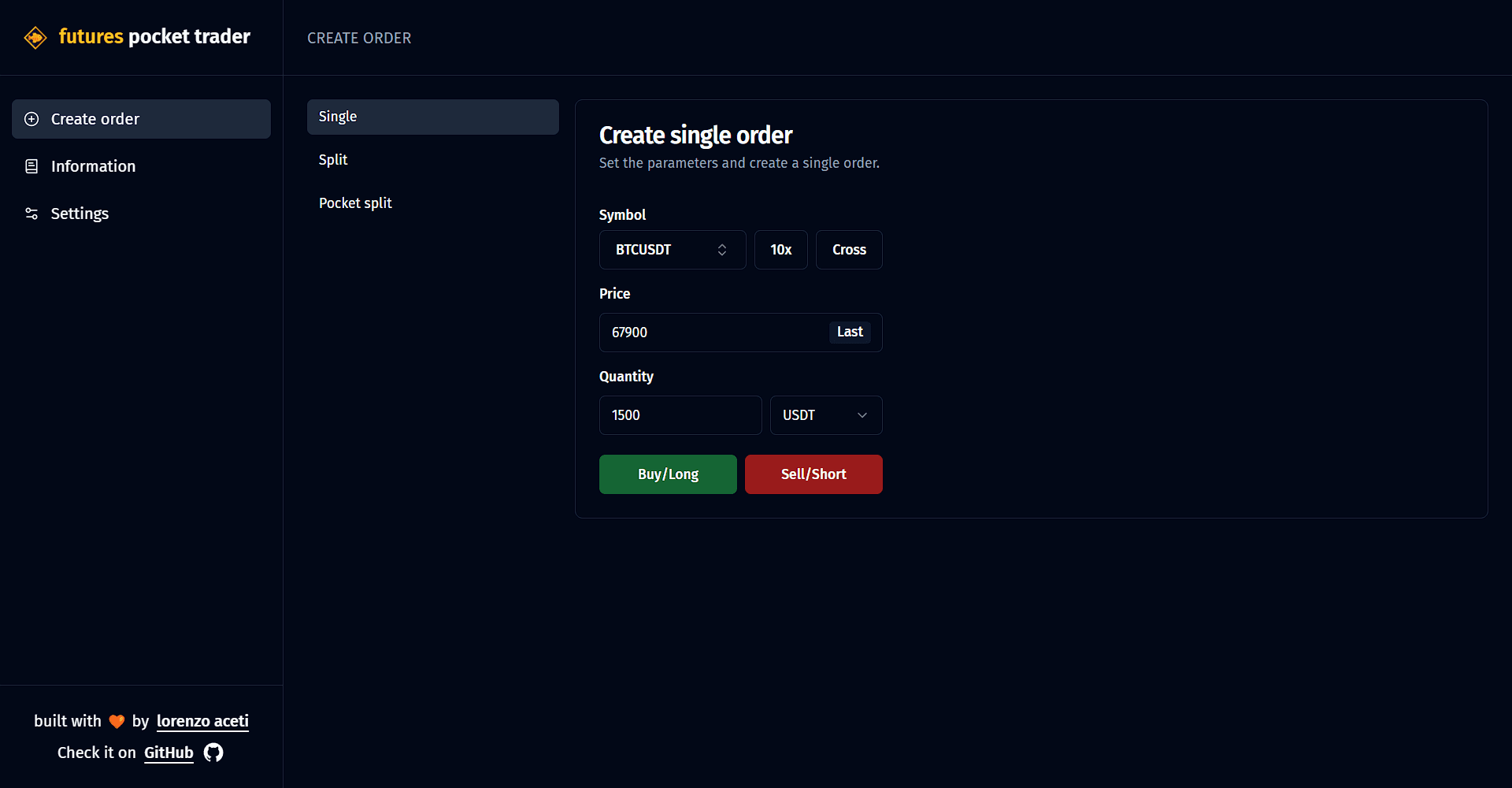Switch order type to Pocket split
The width and height of the screenshot is (1512, 788).
355,203
